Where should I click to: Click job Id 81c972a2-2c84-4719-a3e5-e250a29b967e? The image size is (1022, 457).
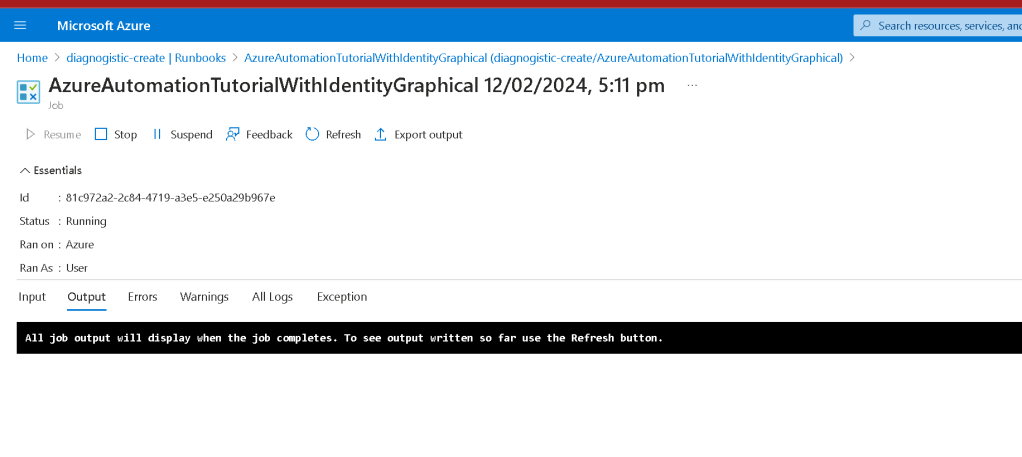coord(170,198)
